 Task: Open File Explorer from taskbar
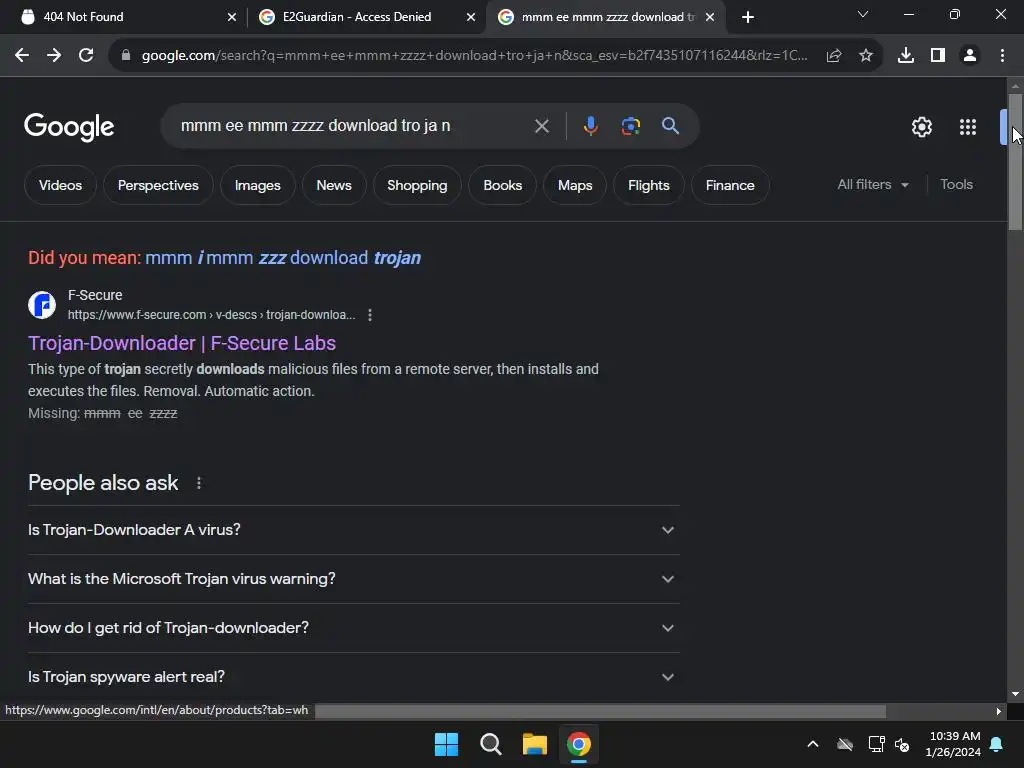(534, 744)
